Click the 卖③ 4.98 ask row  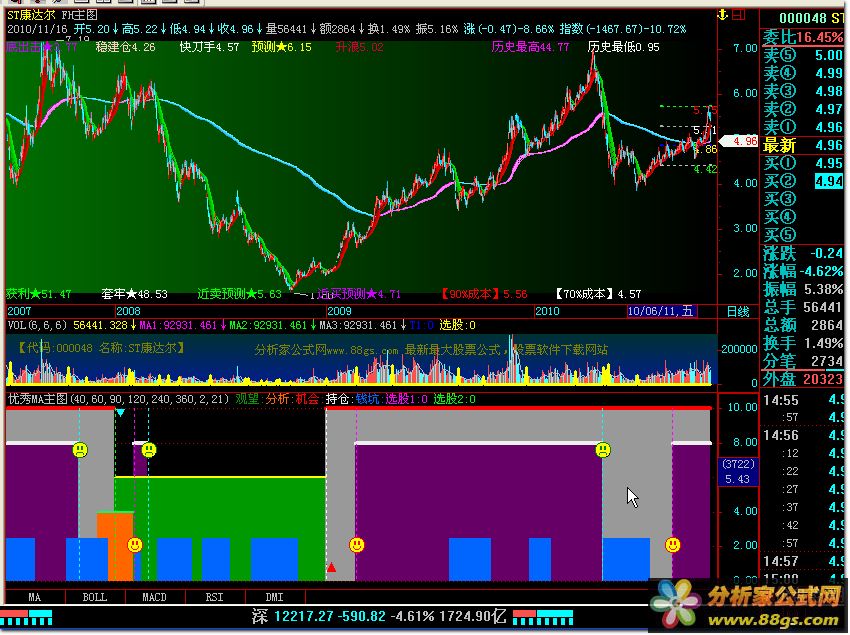pos(803,91)
